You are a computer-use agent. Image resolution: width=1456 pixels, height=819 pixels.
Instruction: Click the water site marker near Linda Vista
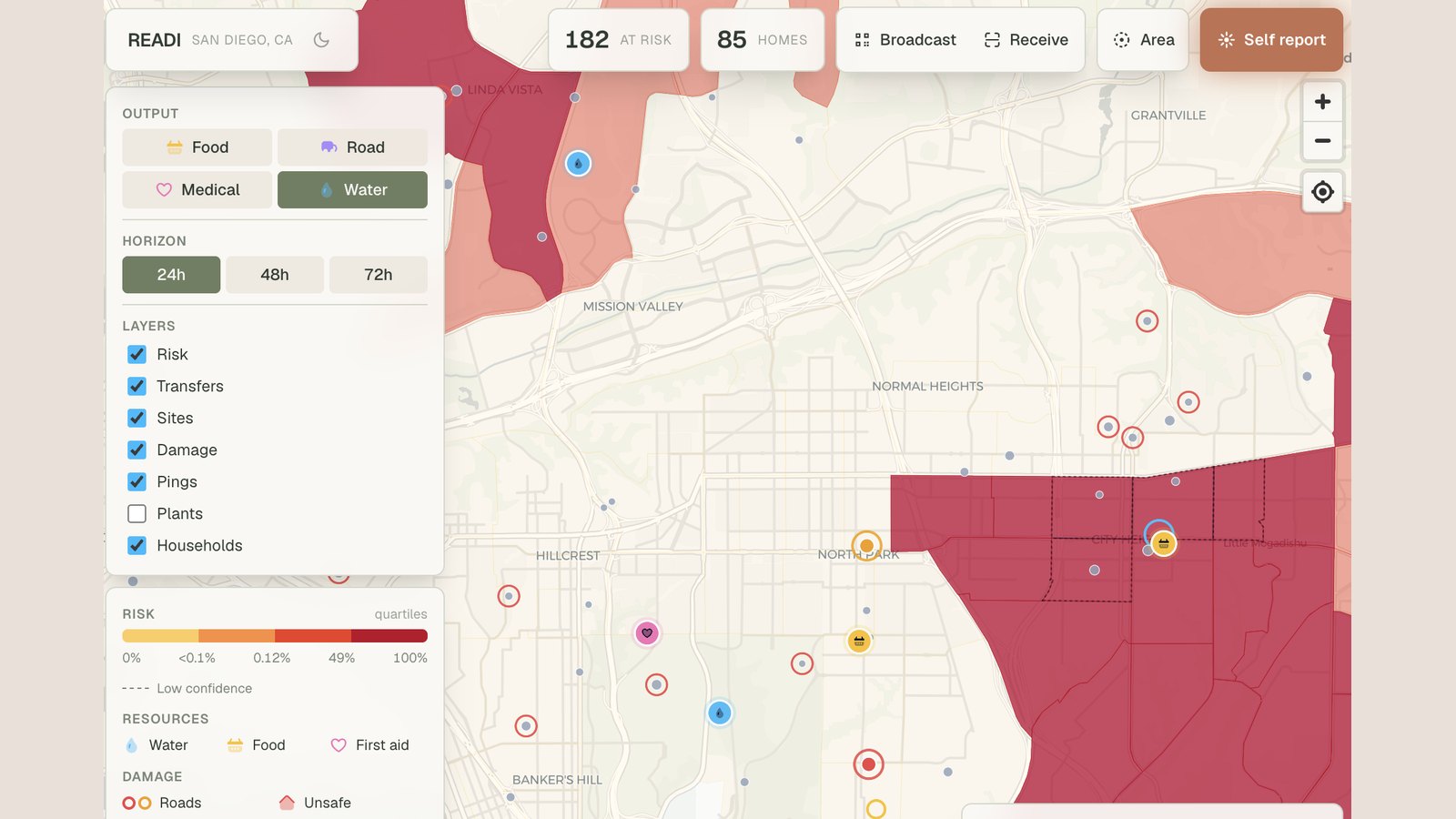coord(578,164)
